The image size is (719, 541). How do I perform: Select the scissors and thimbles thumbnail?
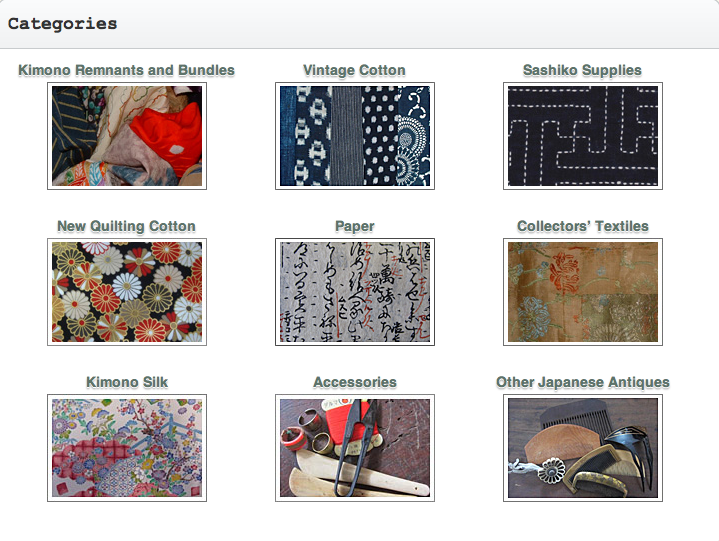355,447
